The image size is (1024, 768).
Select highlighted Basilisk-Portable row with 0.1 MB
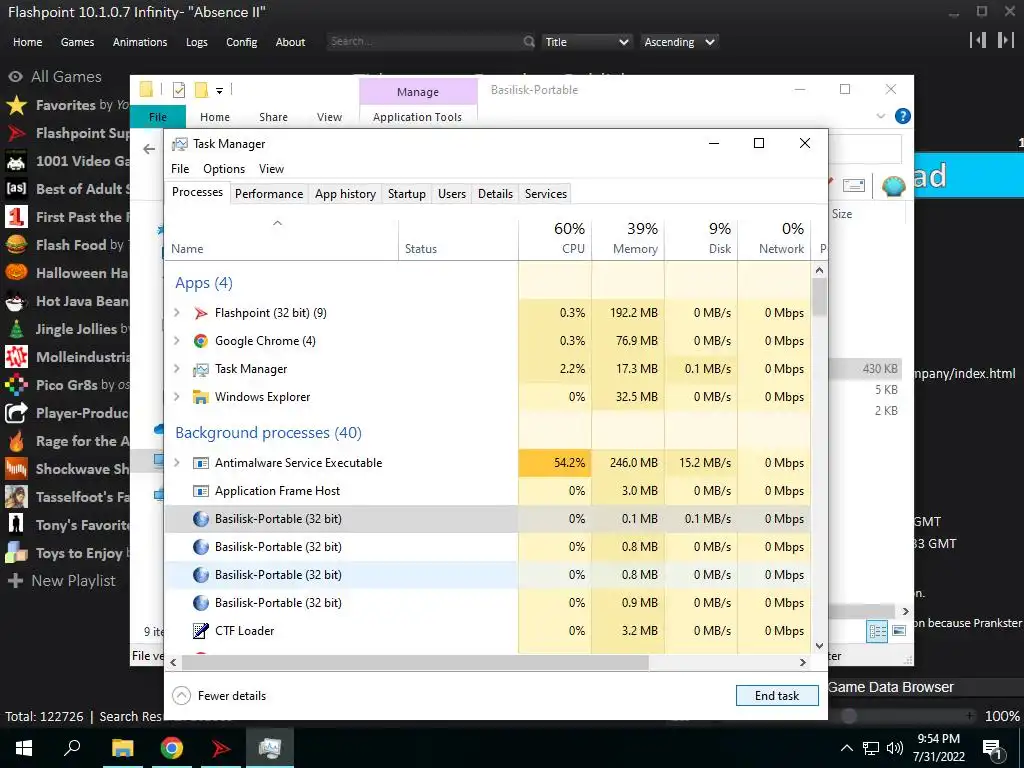click(488, 519)
